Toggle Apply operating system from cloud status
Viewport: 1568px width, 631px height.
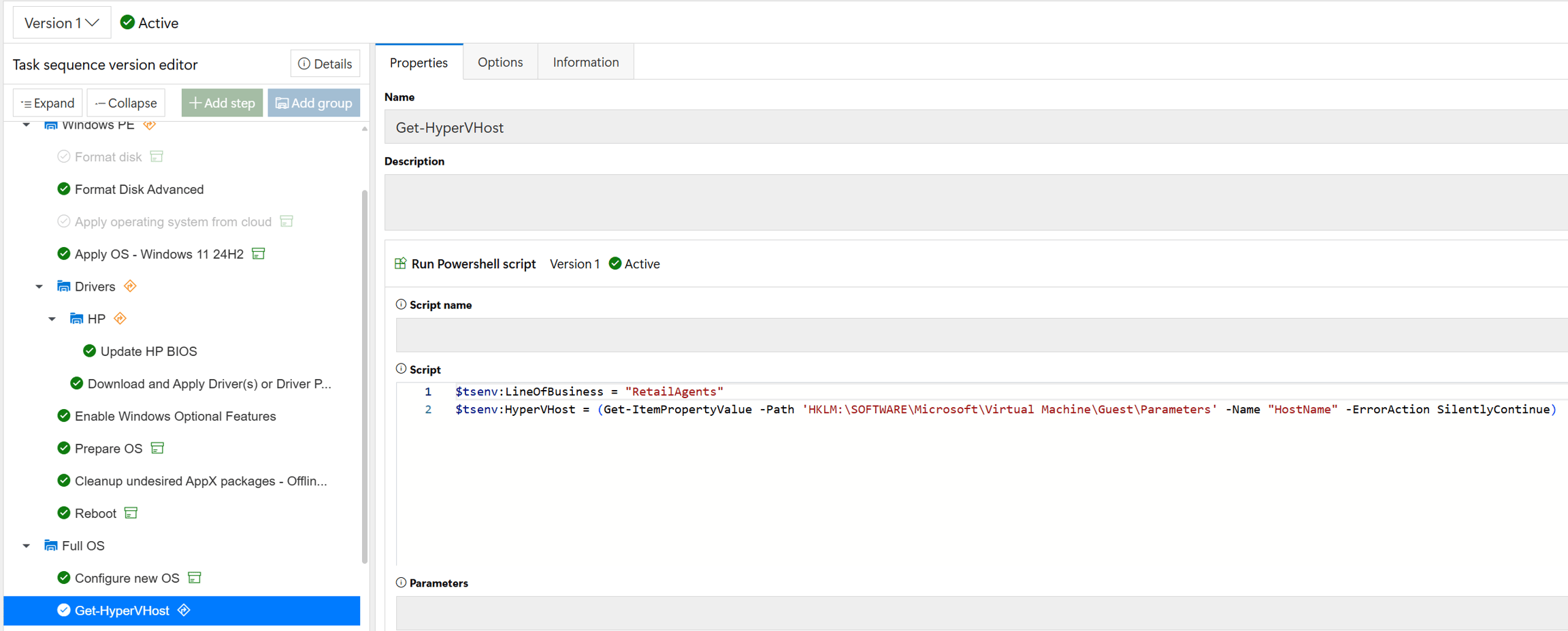(64, 221)
